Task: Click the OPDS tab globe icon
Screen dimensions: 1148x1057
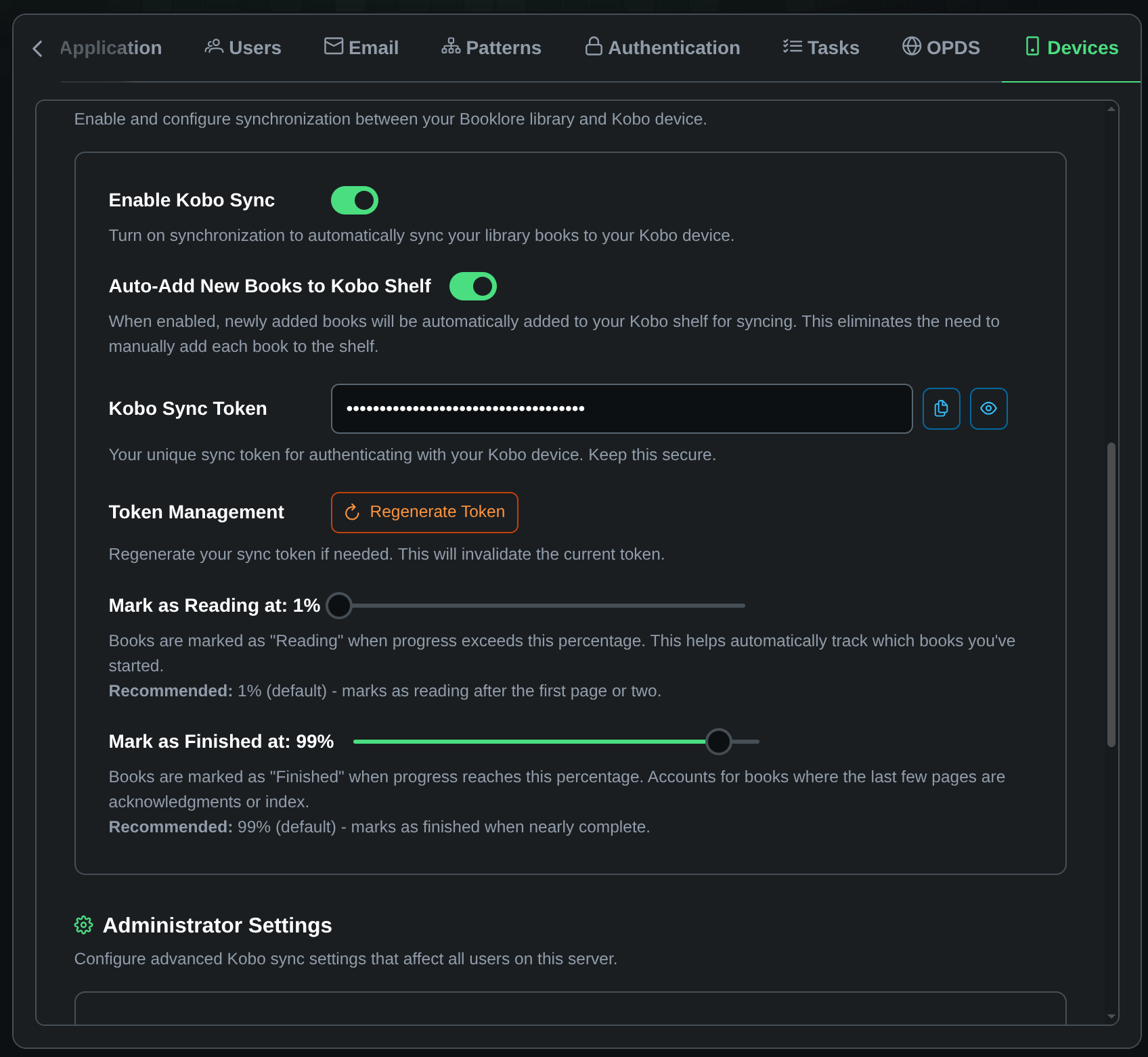Action: pyautogui.click(x=912, y=47)
